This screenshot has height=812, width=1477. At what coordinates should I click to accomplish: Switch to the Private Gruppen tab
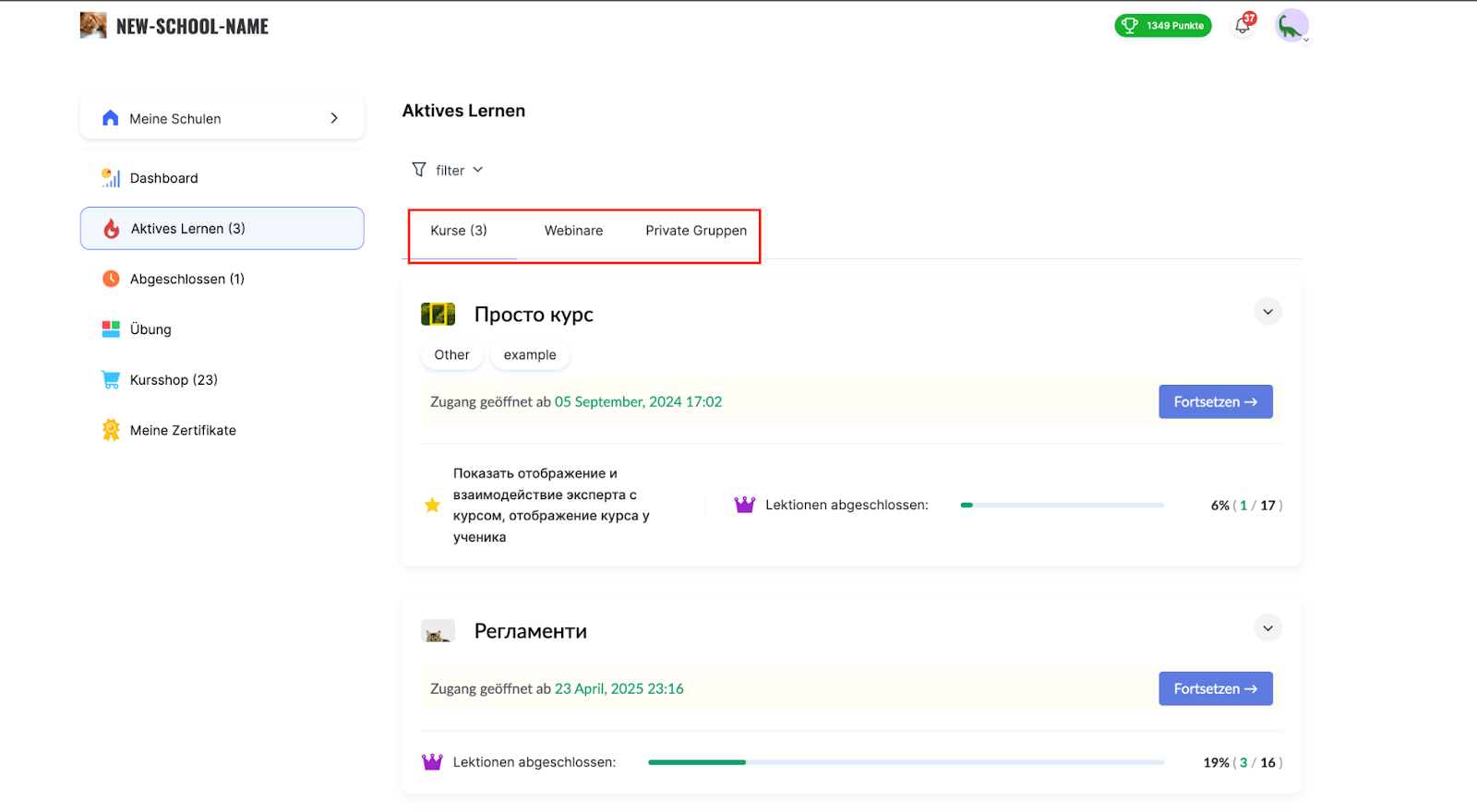(696, 231)
